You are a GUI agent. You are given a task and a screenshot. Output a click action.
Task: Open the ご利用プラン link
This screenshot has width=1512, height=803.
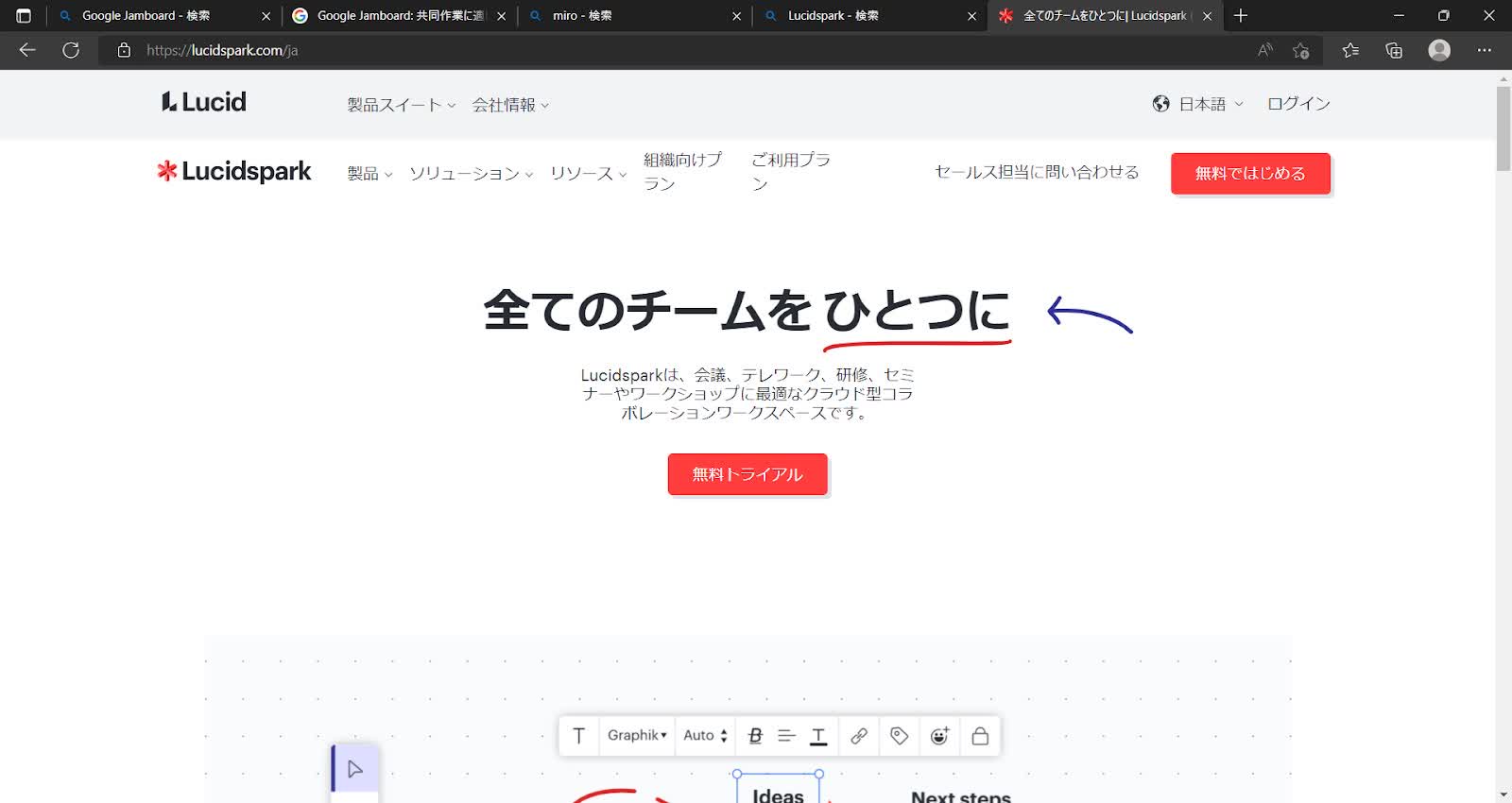(x=790, y=172)
